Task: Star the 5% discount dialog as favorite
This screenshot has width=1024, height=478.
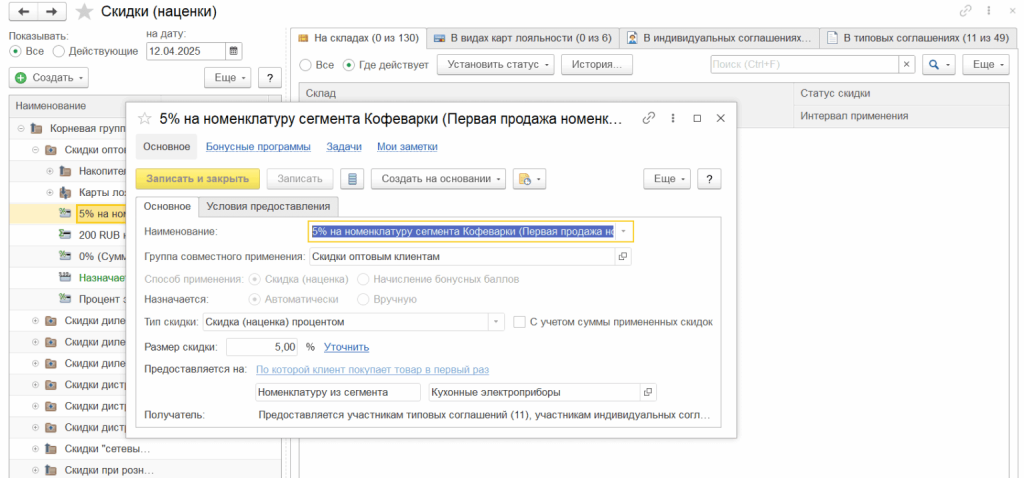Action: pyautogui.click(x=145, y=118)
